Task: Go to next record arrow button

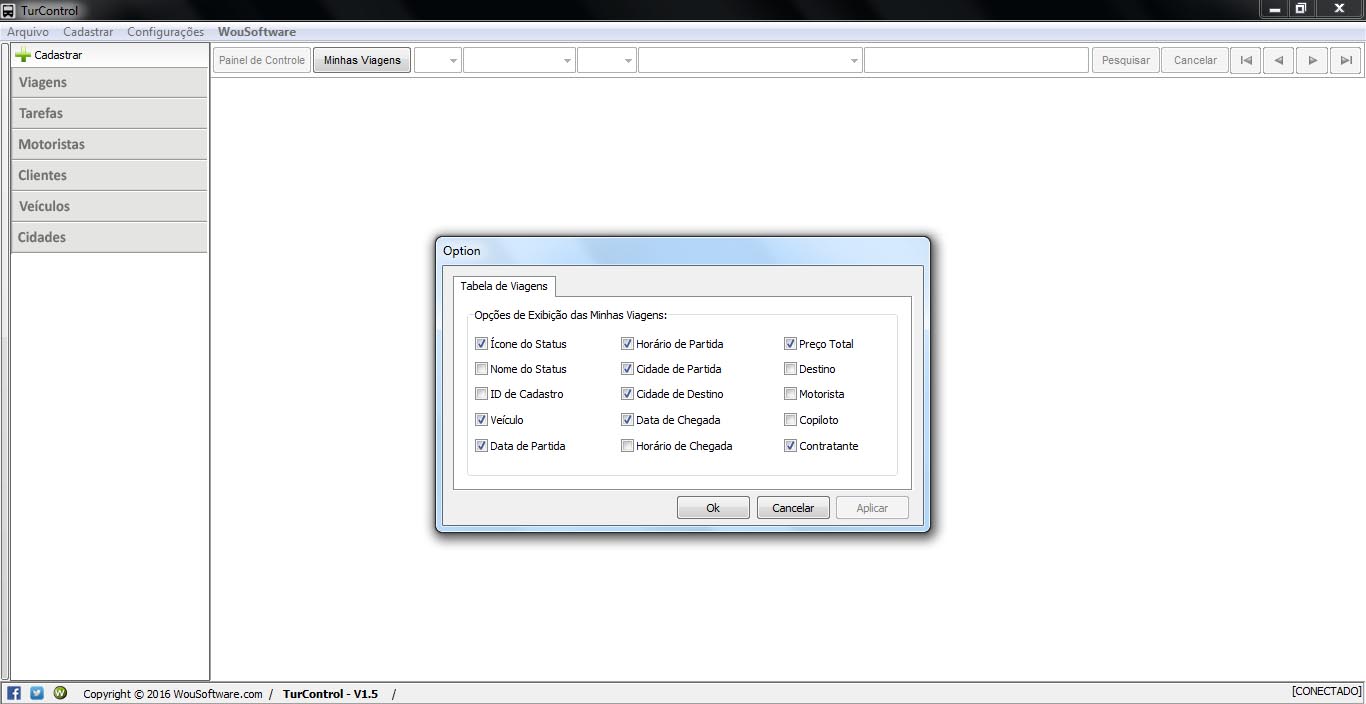Action: [x=1312, y=60]
